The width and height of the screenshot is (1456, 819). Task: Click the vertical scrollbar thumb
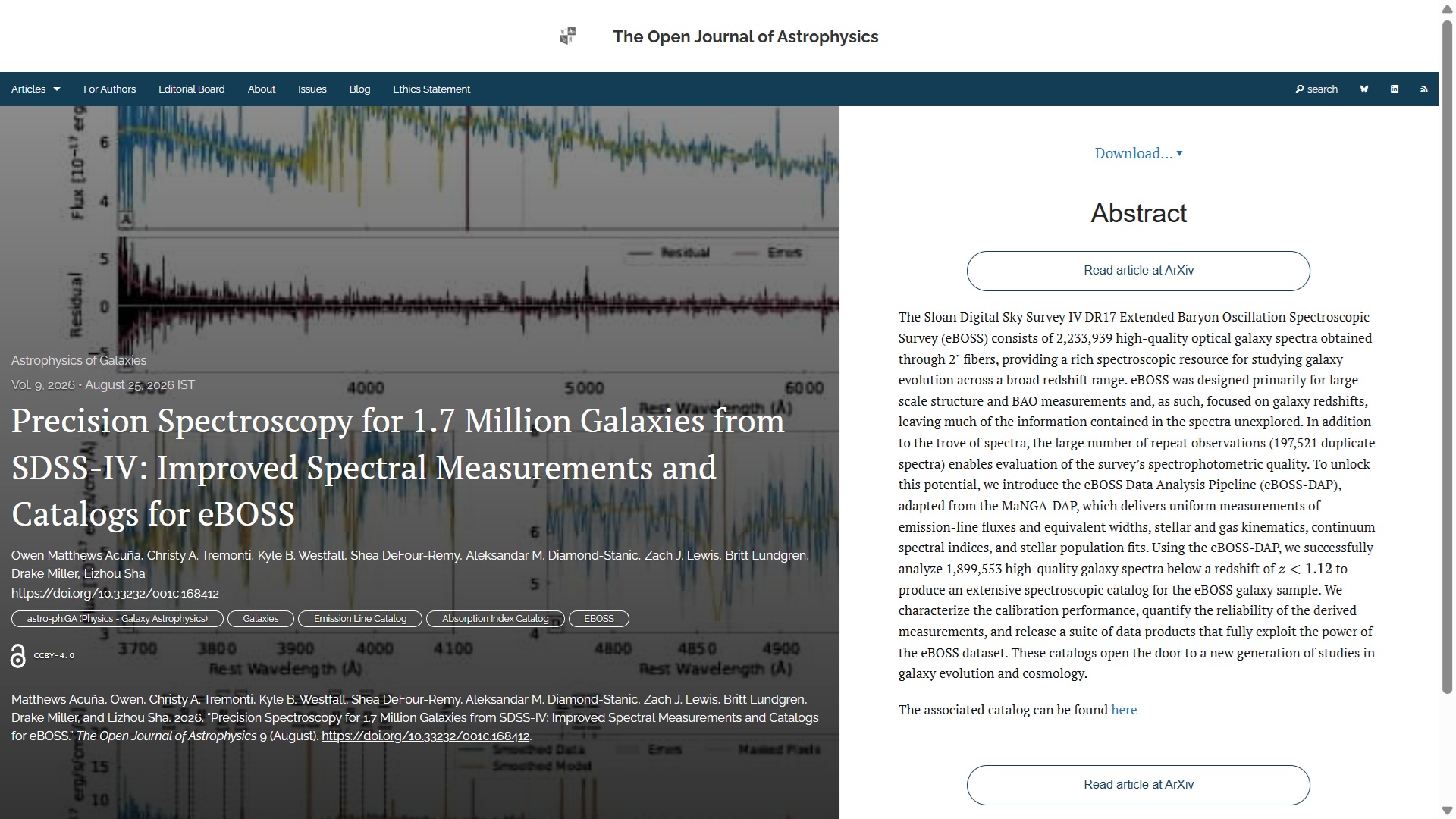pyautogui.click(x=1447, y=356)
